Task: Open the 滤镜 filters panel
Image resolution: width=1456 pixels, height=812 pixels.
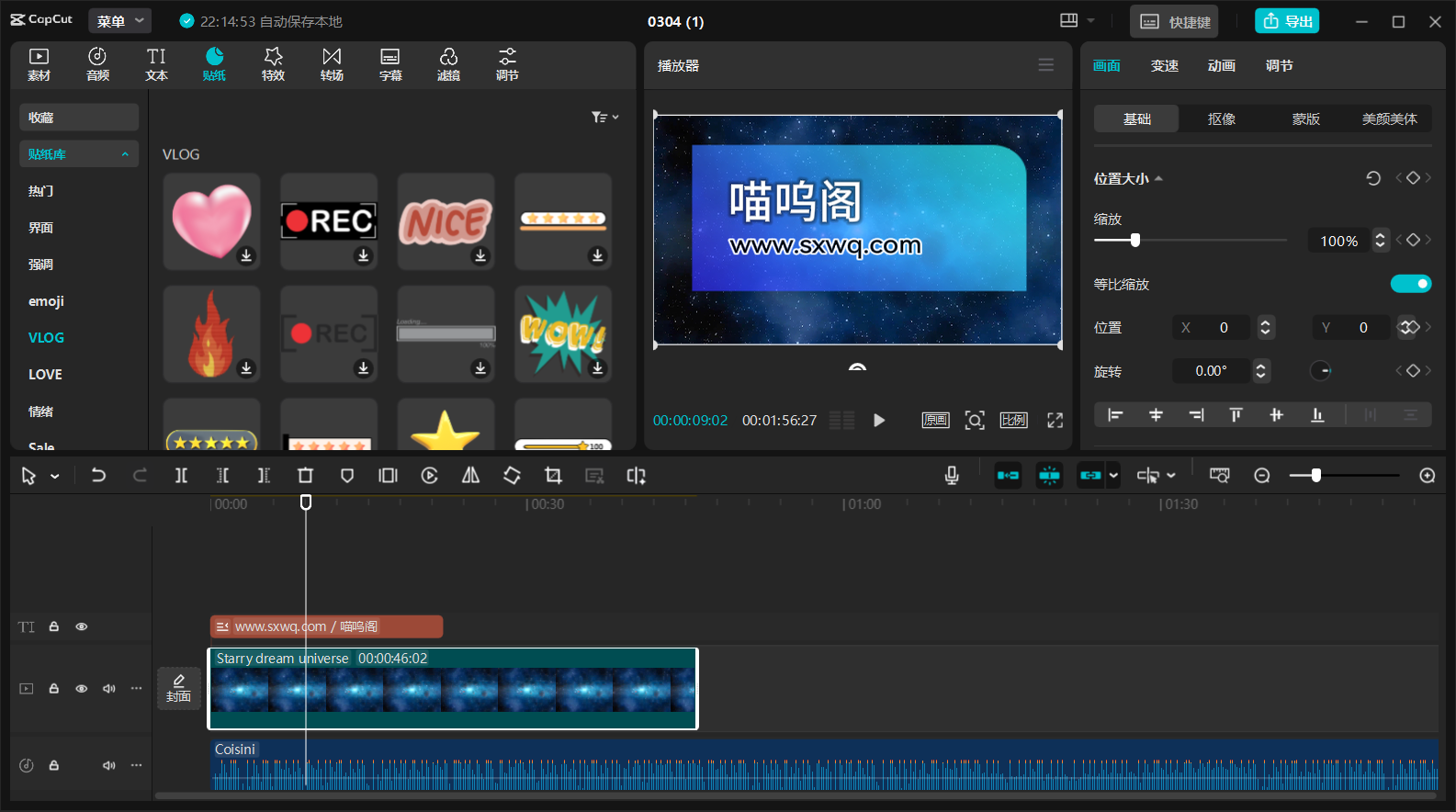Action: click(448, 64)
